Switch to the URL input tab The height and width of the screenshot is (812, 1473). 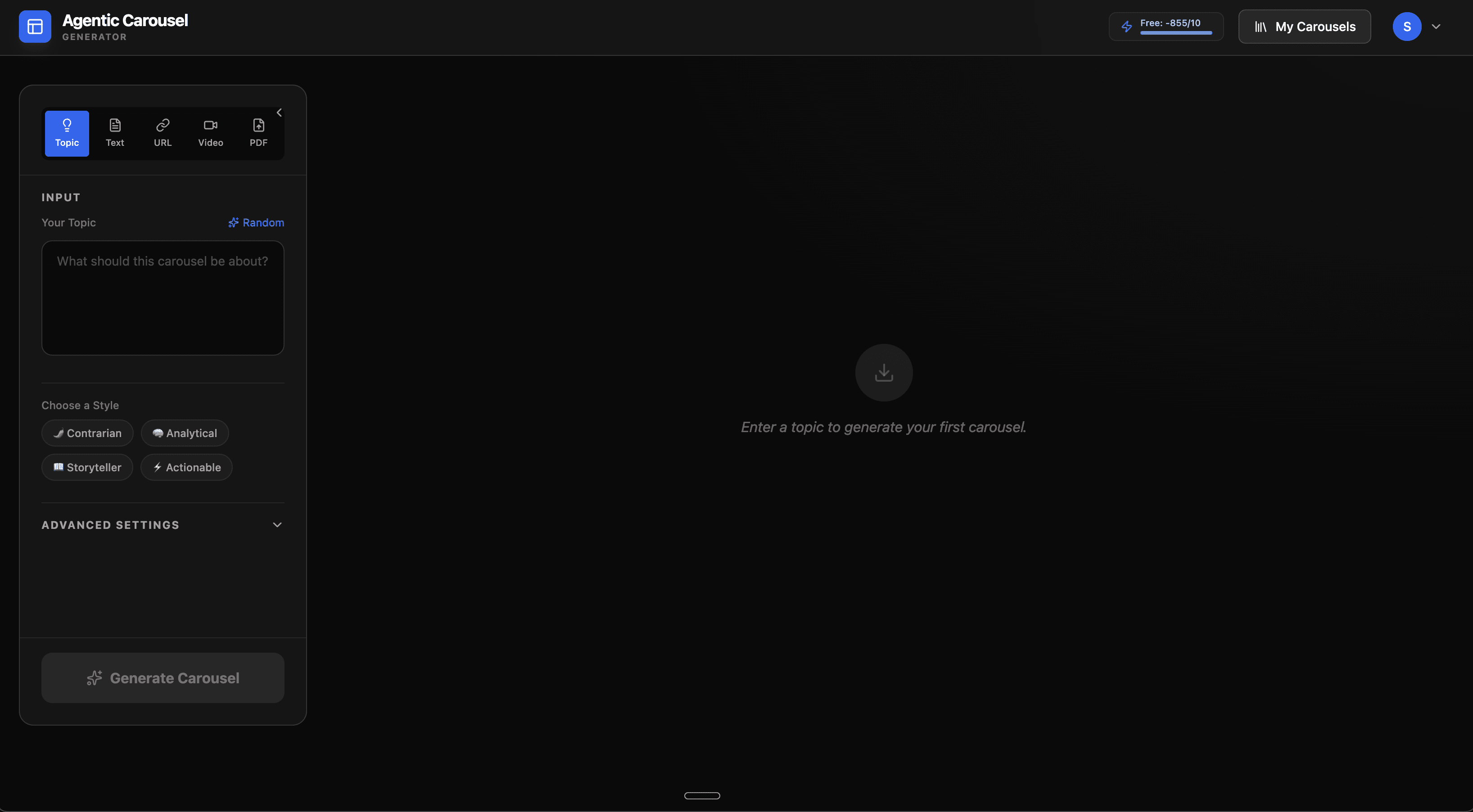point(163,133)
